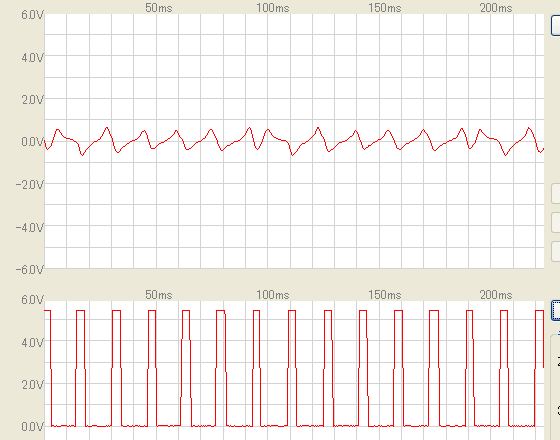Click the 50ms label on lower graph
The height and width of the screenshot is (440, 560).
click(159, 295)
